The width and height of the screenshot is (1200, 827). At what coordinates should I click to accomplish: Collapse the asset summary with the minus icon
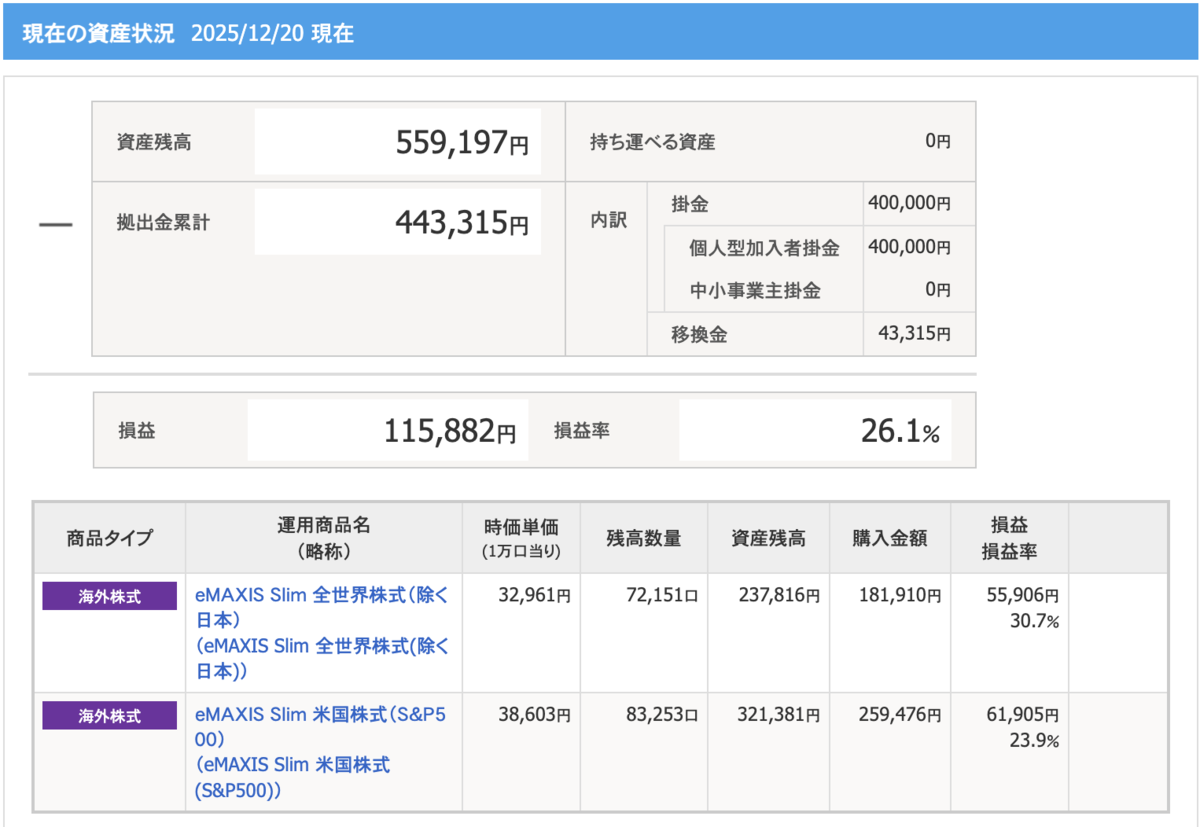[55, 224]
